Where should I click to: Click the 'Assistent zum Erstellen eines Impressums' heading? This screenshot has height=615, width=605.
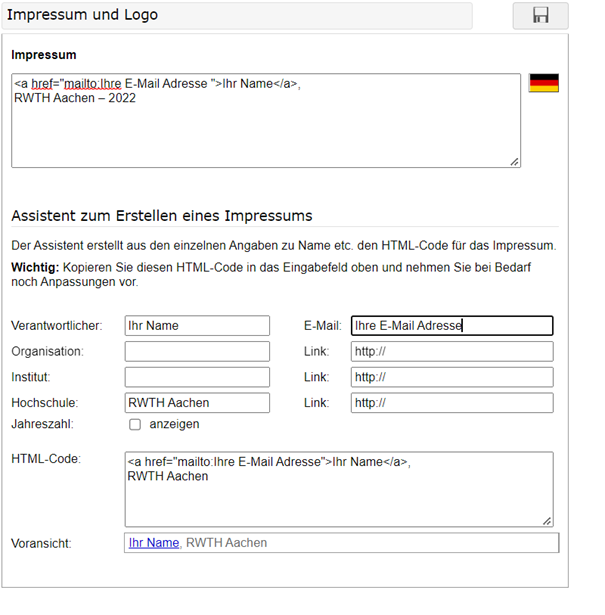tap(162, 216)
